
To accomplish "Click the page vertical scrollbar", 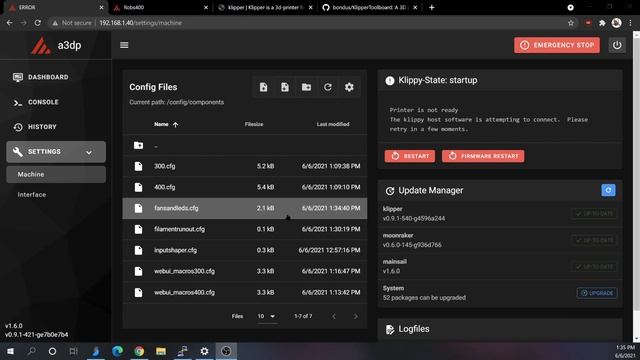I will [x=636, y=171].
